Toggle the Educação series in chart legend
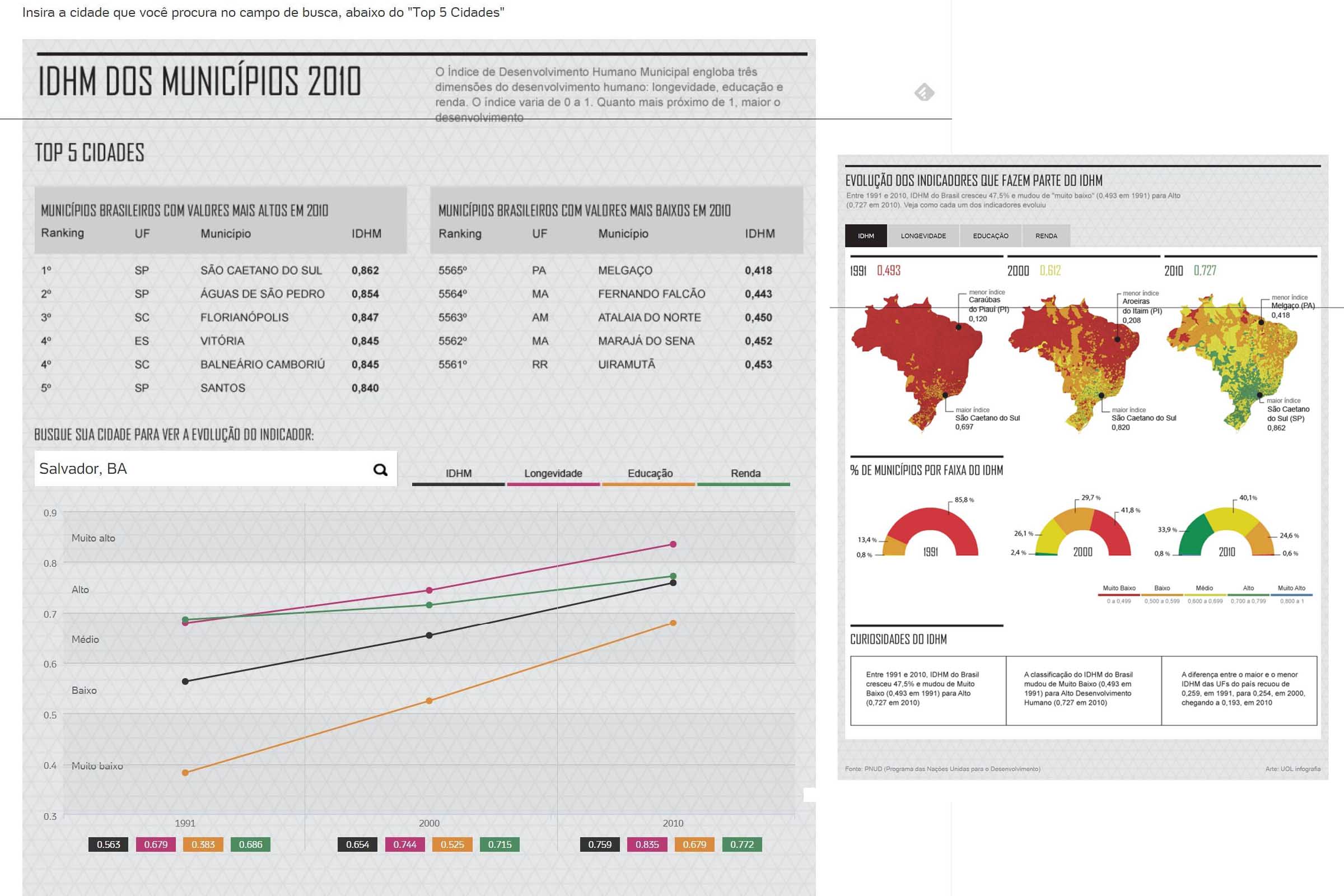Viewport: 1344px width, 896px height. coord(650,474)
